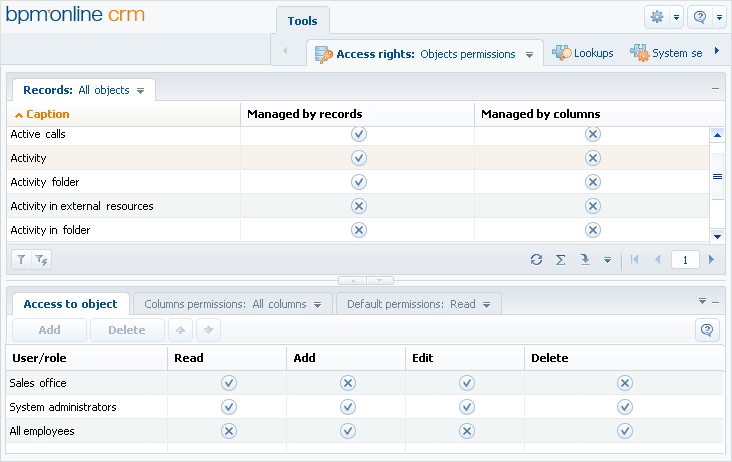This screenshot has height=462, width=732.
Task: Click the Delete button
Action: pyautogui.click(x=127, y=330)
